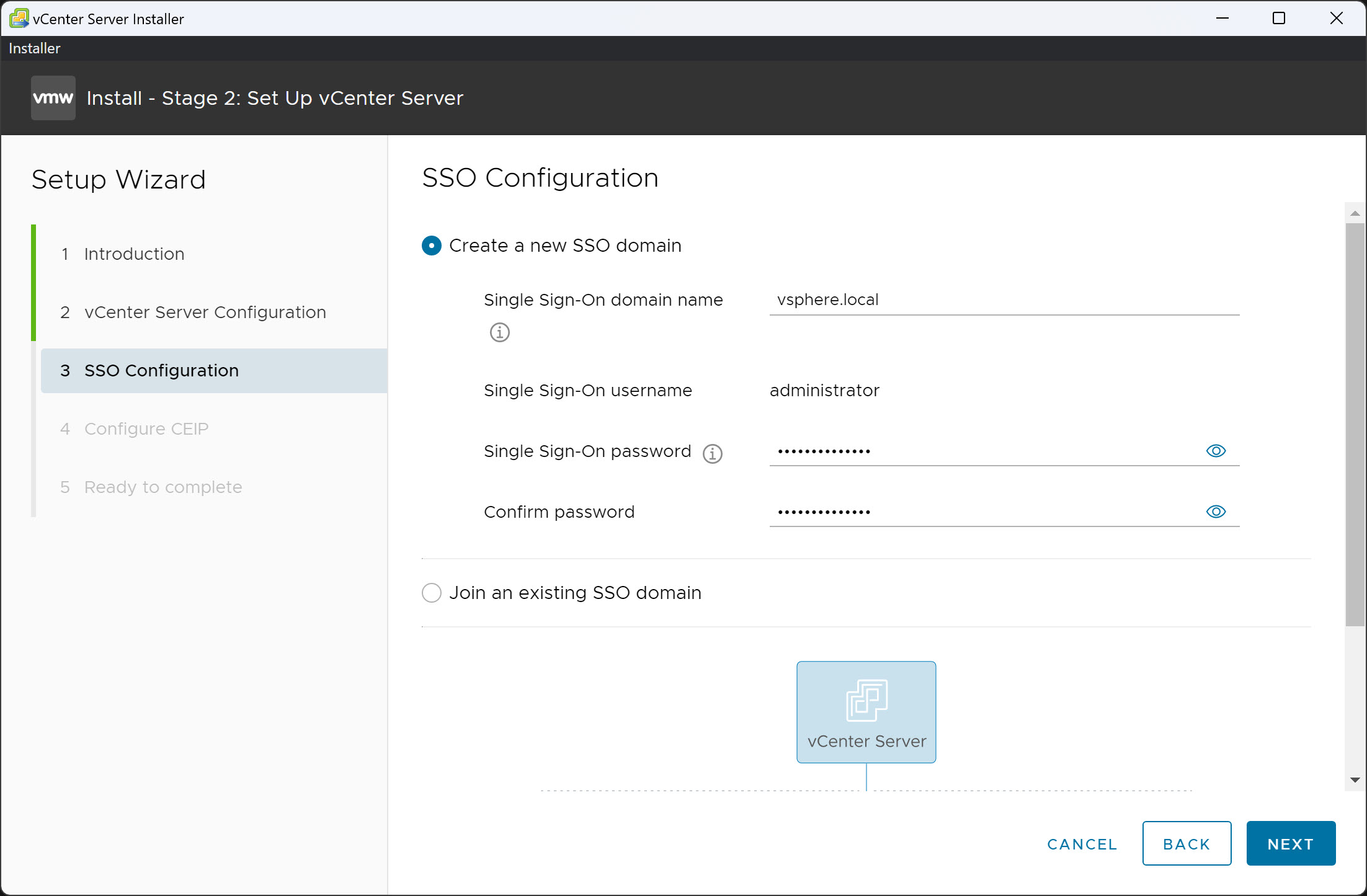
Task: Click the VMware logo in the header
Action: (x=53, y=97)
